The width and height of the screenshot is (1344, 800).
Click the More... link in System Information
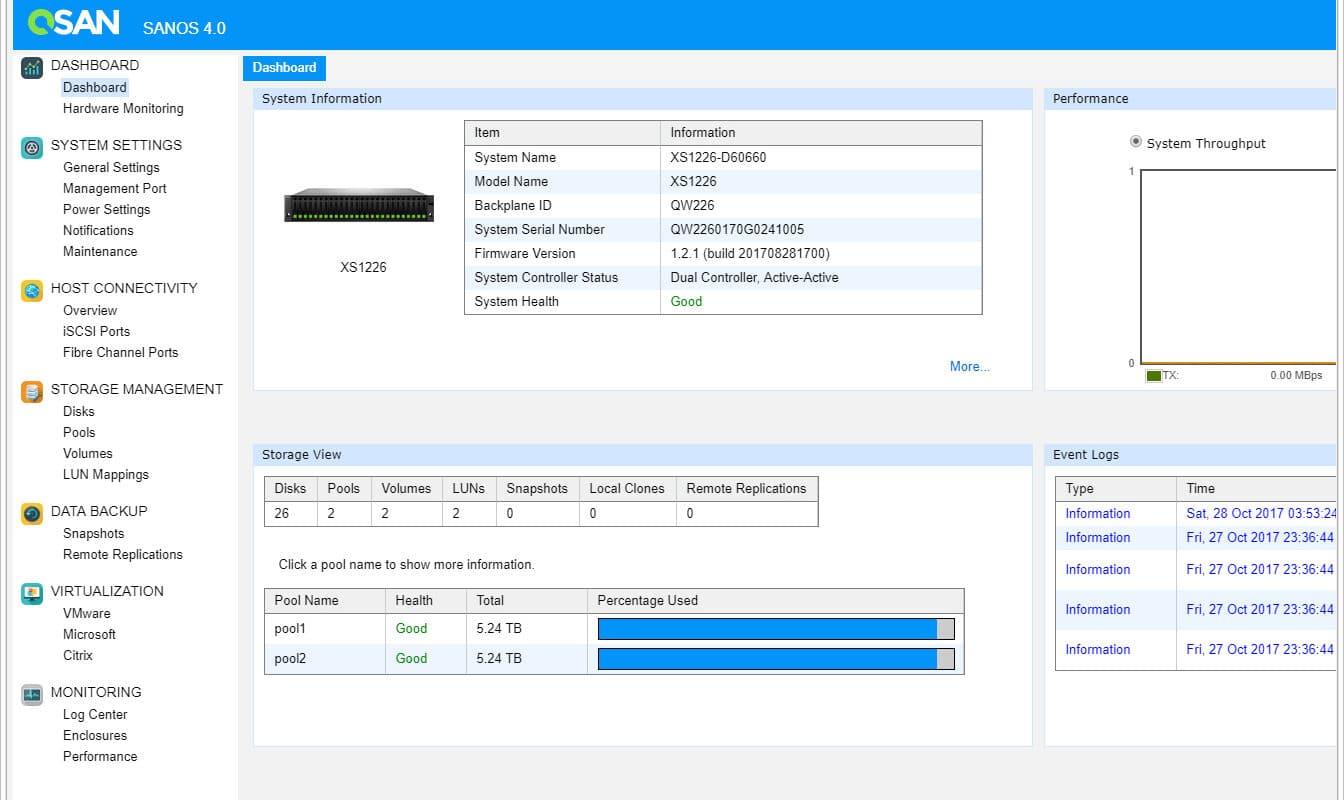tap(970, 366)
